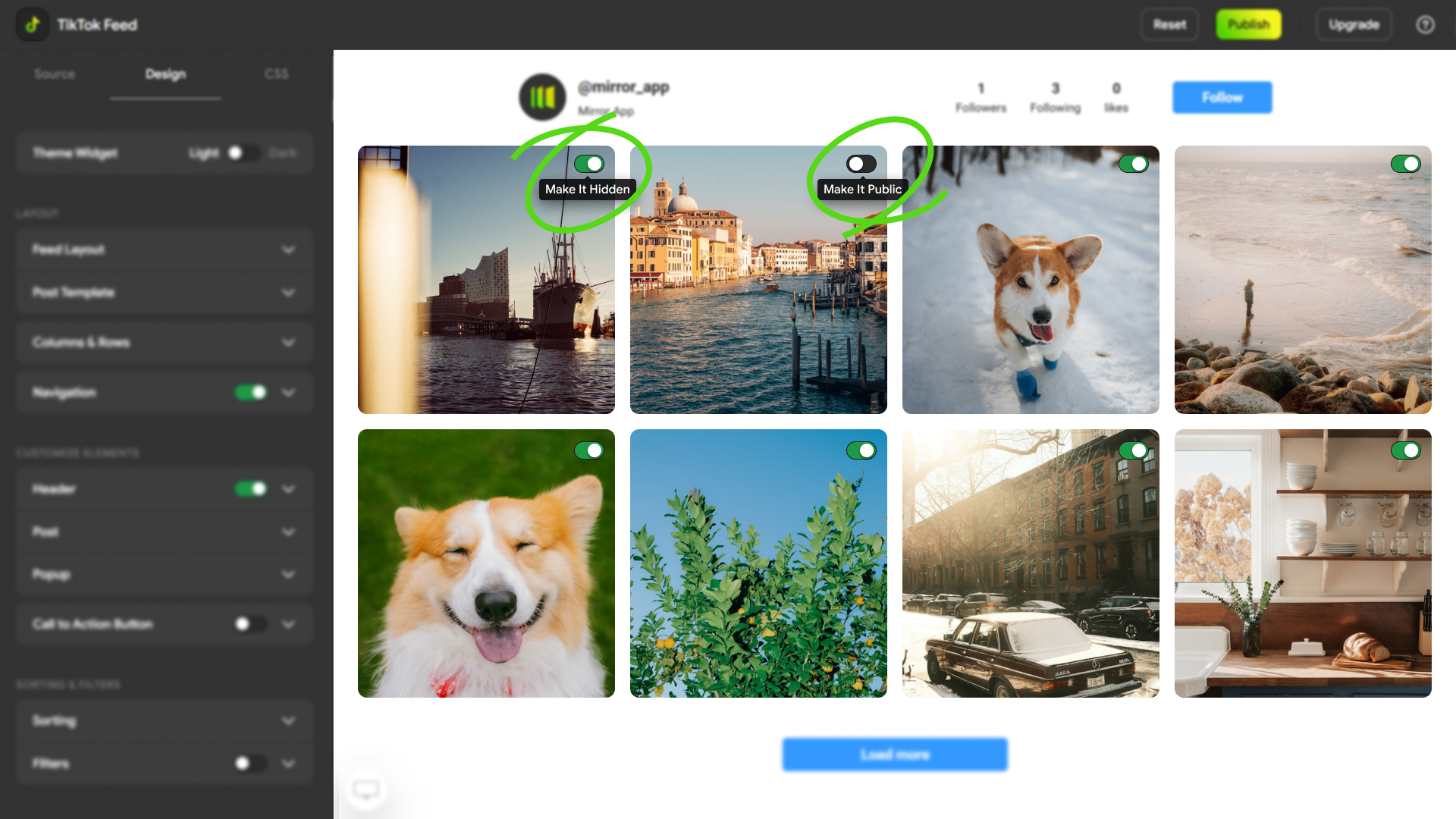Switch to the CSS tab
This screenshot has width=1456, height=819.
coord(277,74)
